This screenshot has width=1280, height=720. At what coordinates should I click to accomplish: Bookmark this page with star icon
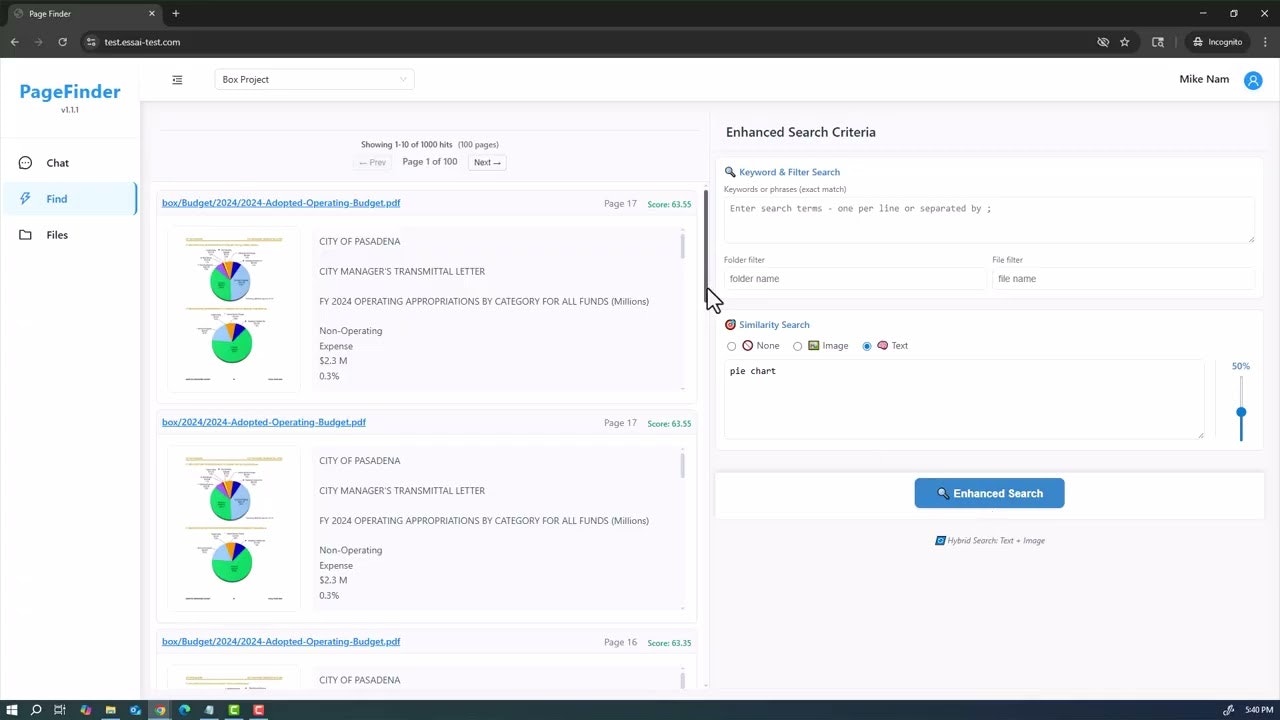click(1125, 42)
